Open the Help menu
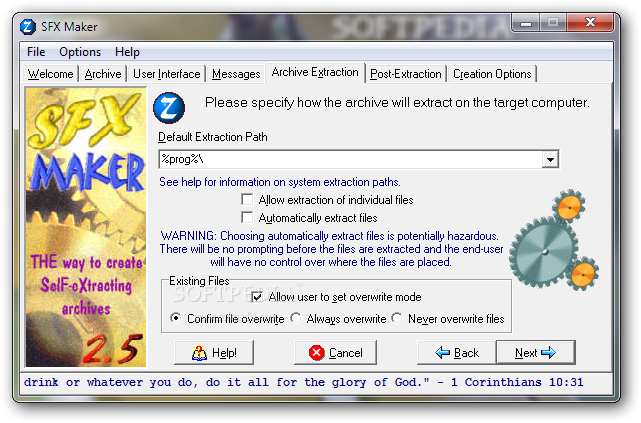641x423 pixels. click(x=127, y=52)
